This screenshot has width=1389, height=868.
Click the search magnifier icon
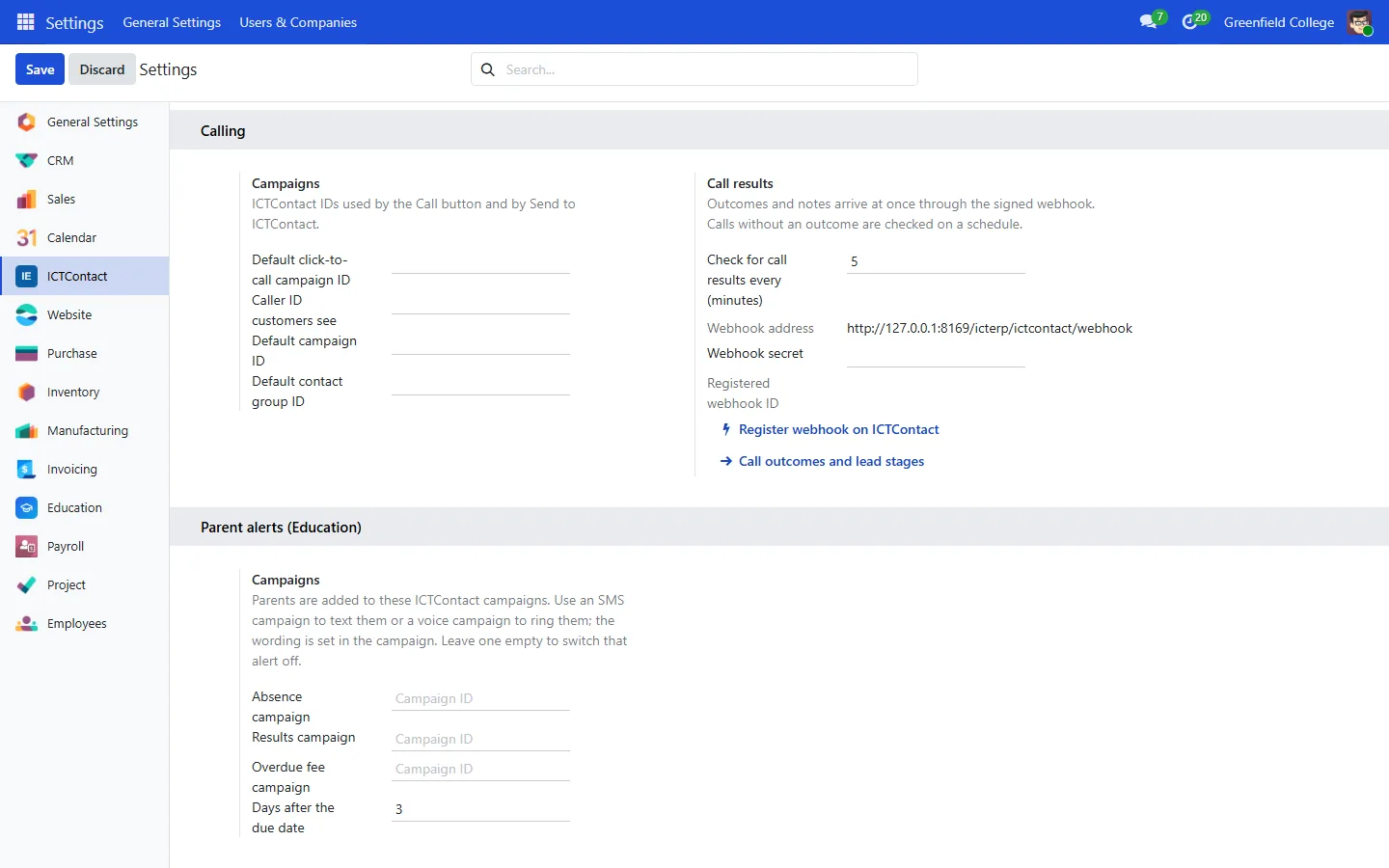click(488, 69)
